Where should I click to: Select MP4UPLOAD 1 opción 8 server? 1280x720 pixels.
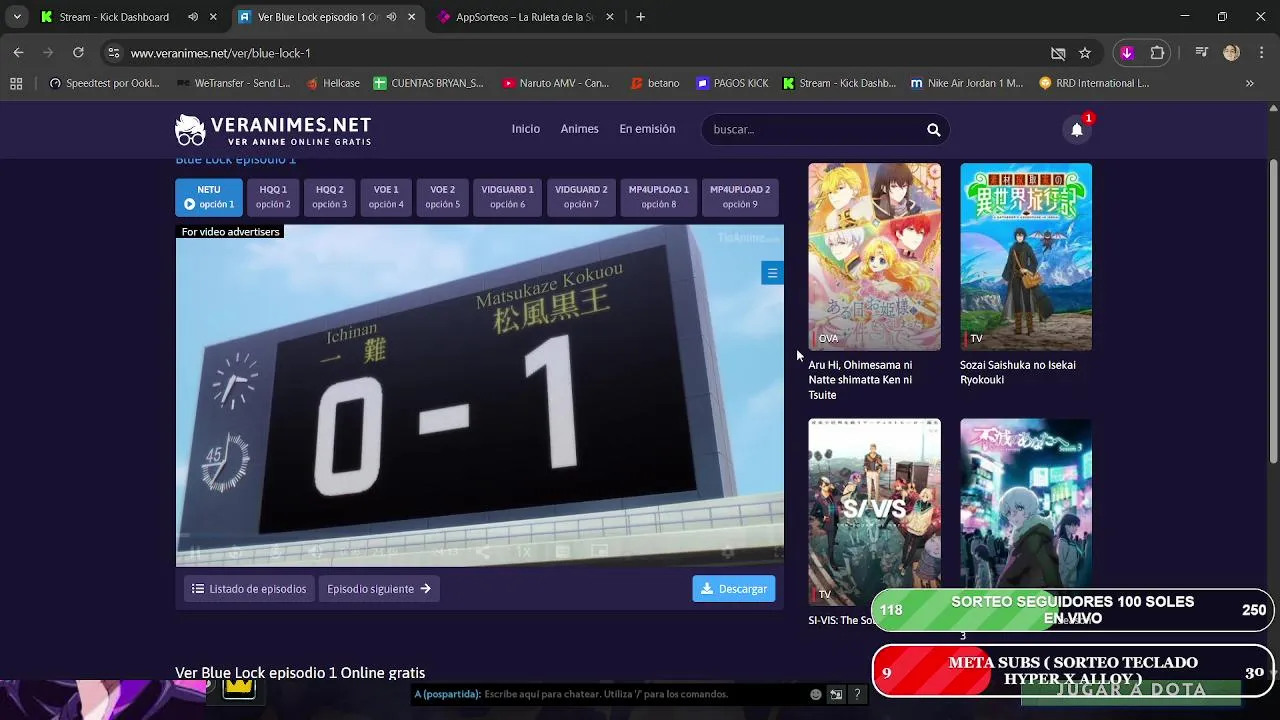pos(659,197)
